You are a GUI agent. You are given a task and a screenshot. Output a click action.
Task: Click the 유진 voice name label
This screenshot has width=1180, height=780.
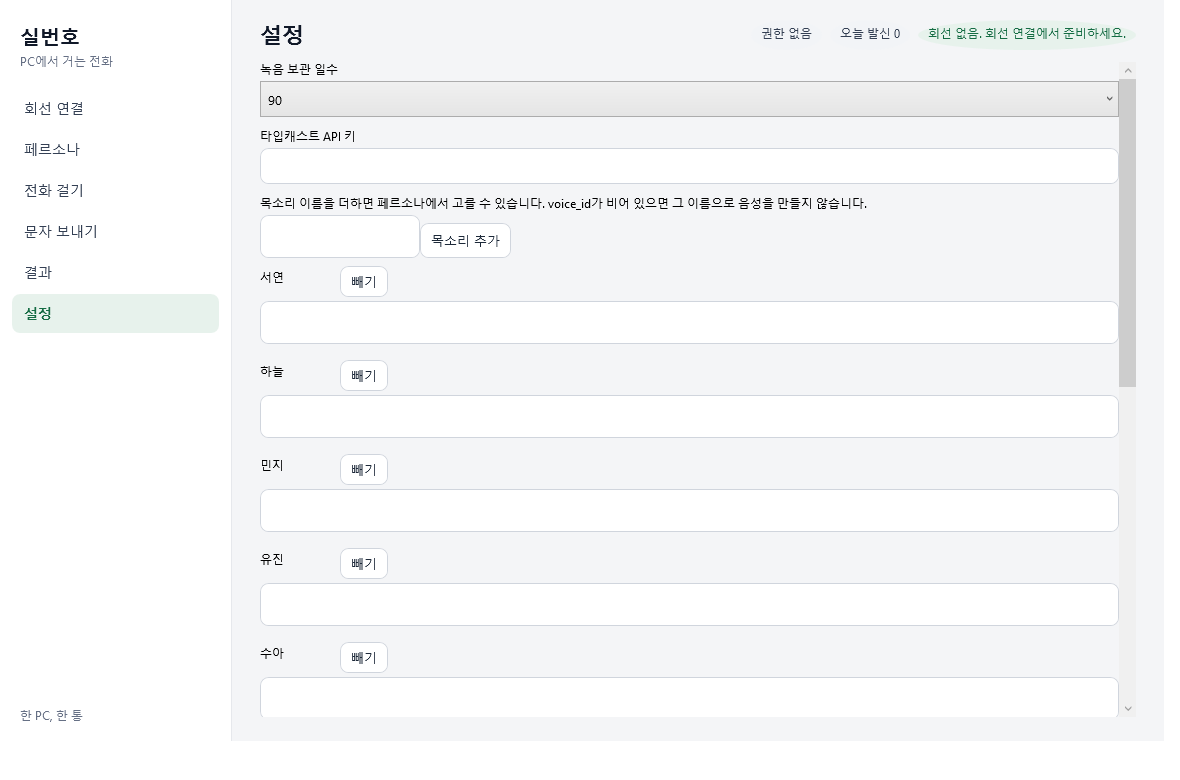click(272, 559)
